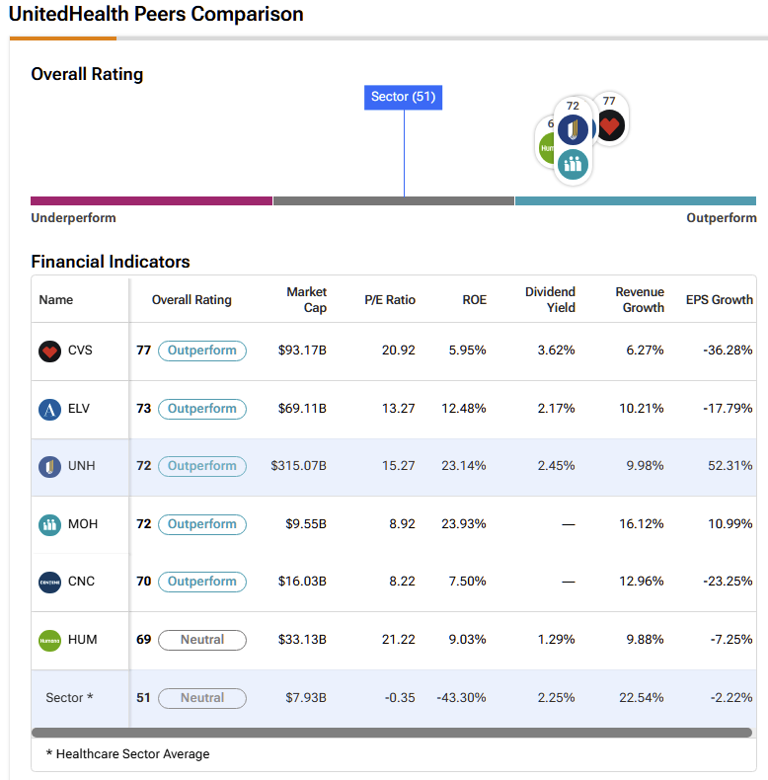Click the HUM ticker name
768x780 pixels.
click(83, 639)
